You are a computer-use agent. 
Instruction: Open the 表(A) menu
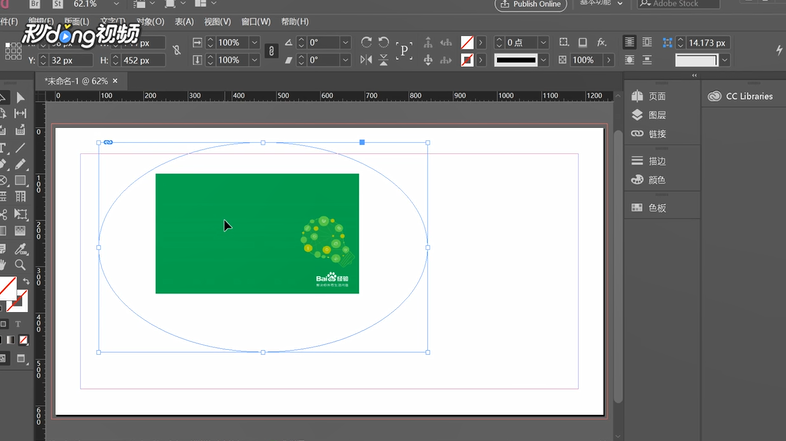(184, 22)
